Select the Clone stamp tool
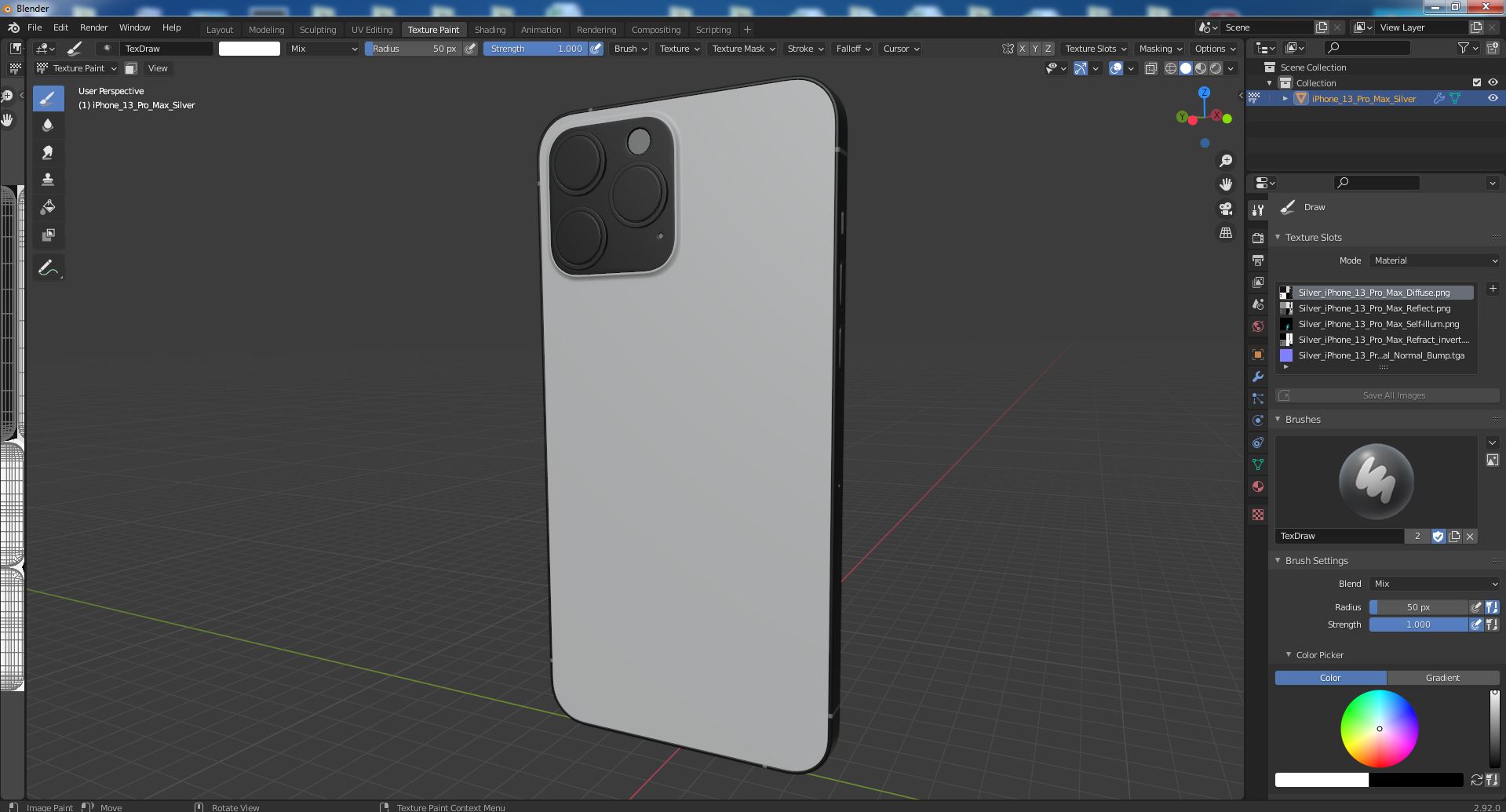The width and height of the screenshot is (1506, 812). pyautogui.click(x=48, y=180)
